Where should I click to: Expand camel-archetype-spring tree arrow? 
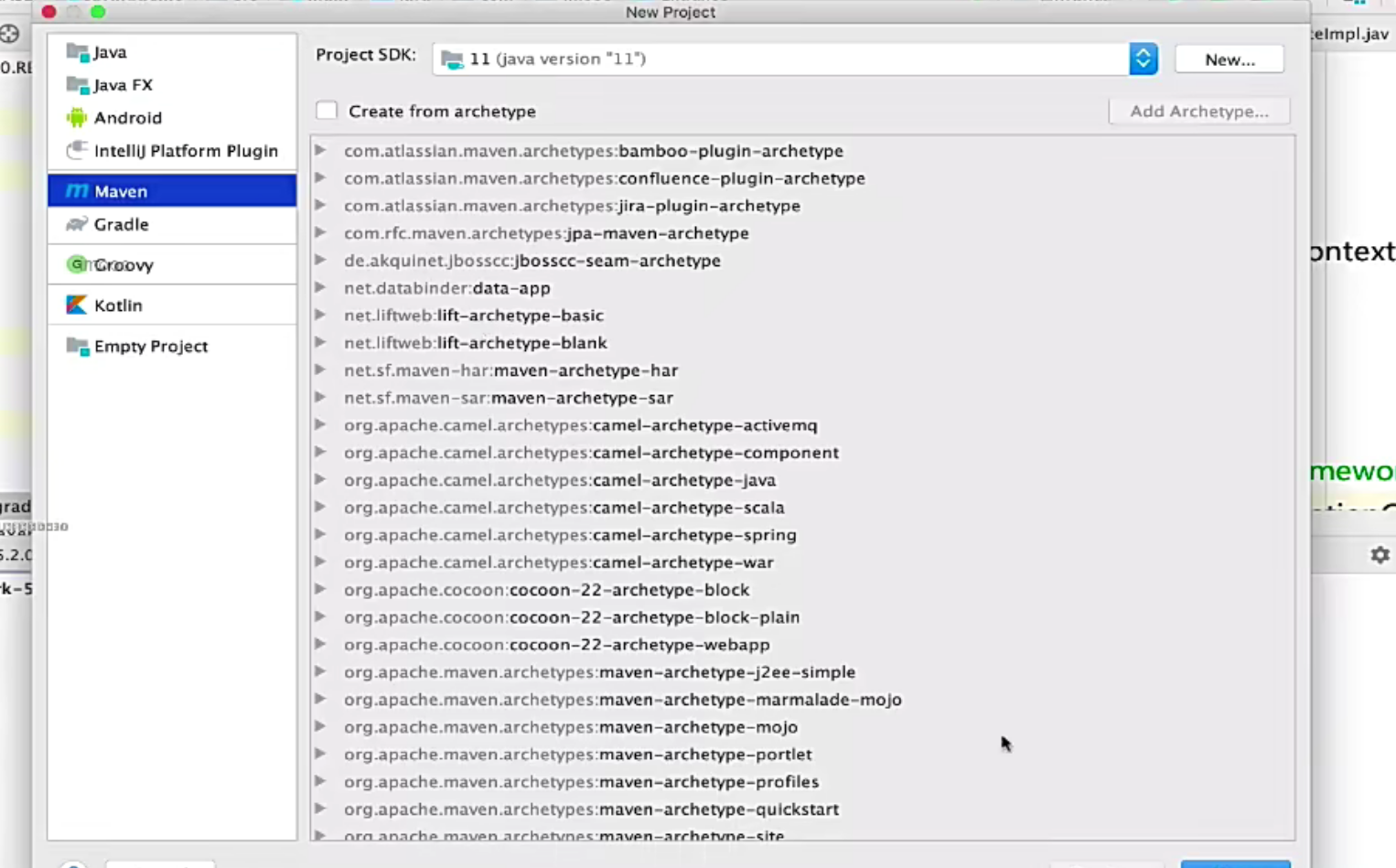coord(320,534)
